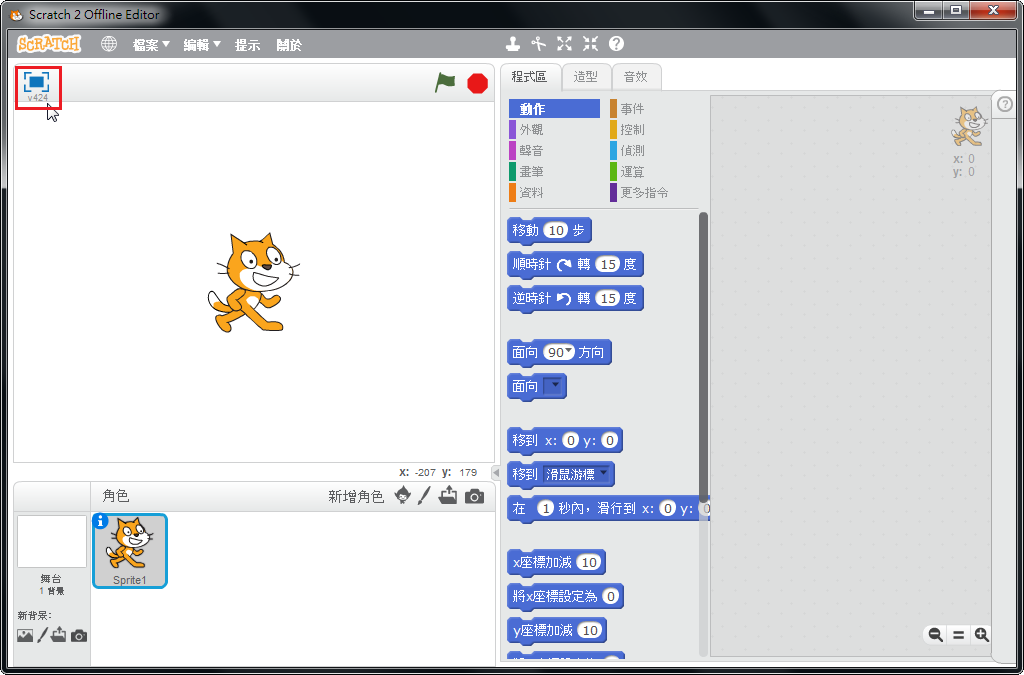Open the 提示 menu item

click(x=248, y=44)
